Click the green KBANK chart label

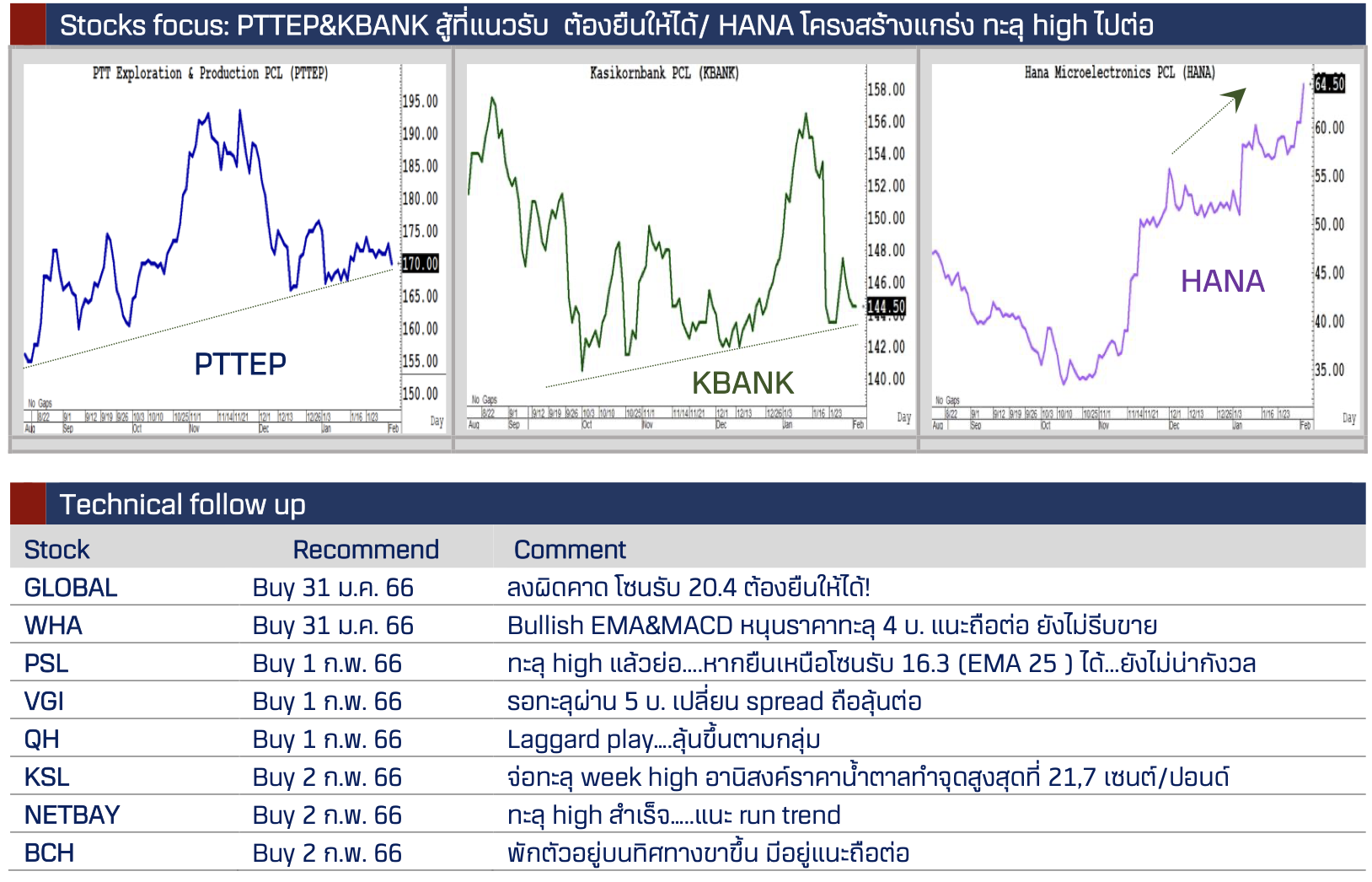[x=743, y=384]
